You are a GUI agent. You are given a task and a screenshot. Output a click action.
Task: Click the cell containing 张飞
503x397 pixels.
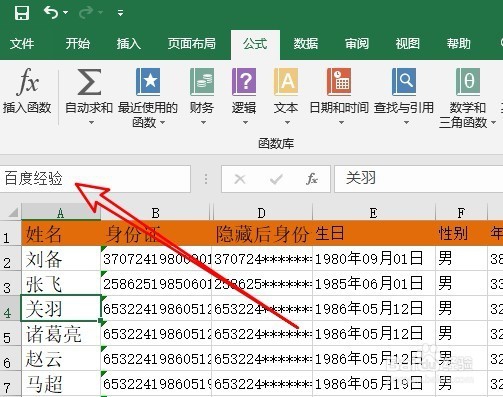pos(61,284)
